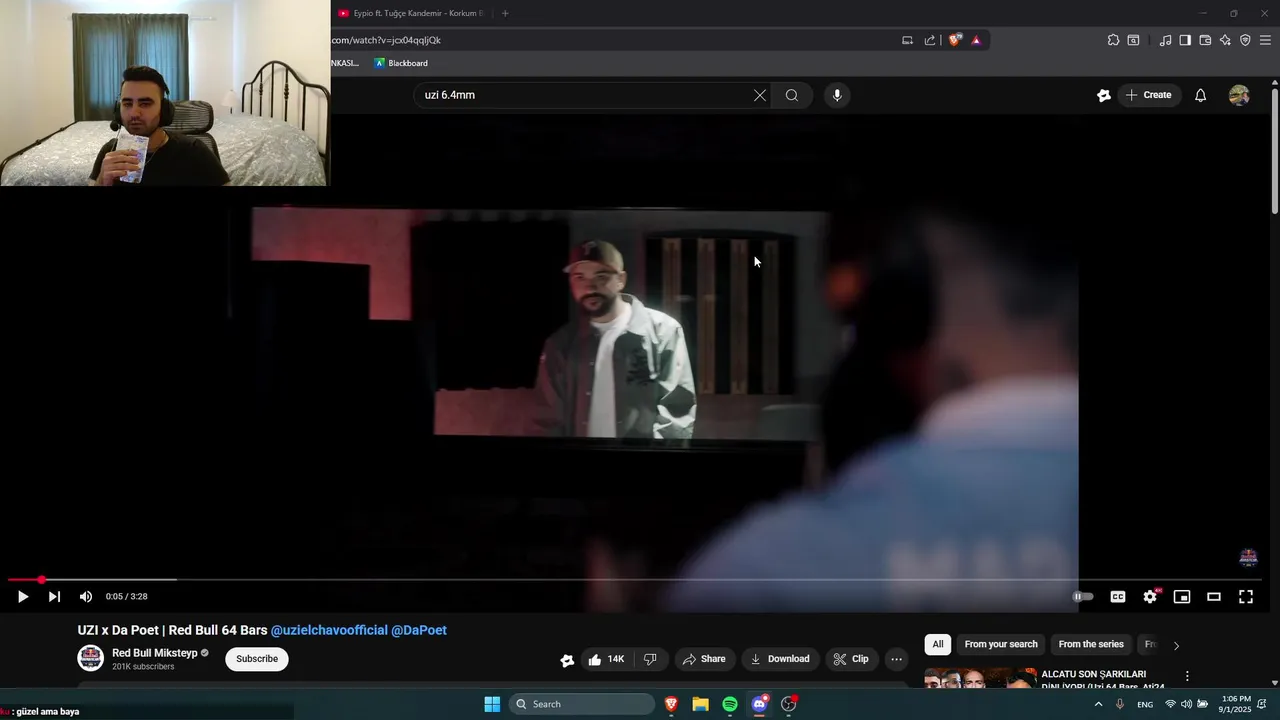This screenshot has height=720, width=1280.
Task: Clear the YouTube search text
Action: coord(760,95)
